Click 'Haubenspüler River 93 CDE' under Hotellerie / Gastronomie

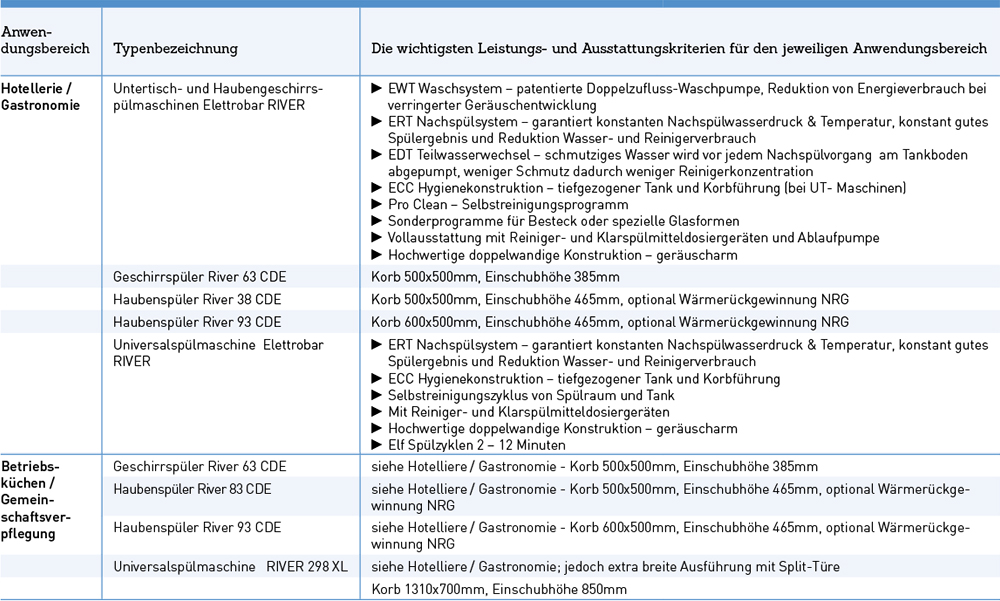pos(197,322)
